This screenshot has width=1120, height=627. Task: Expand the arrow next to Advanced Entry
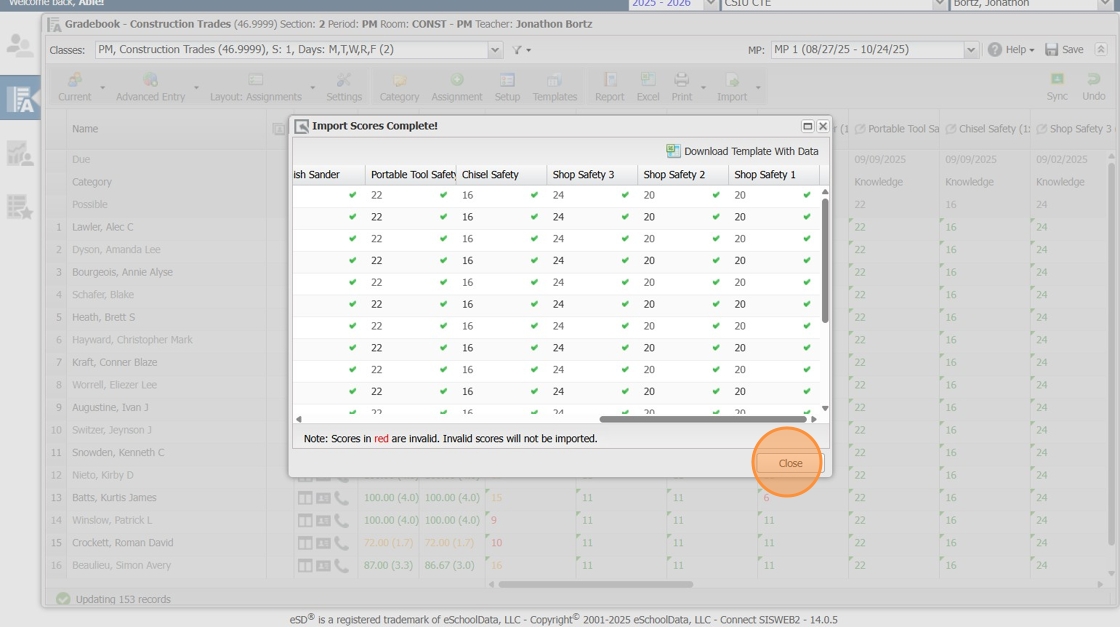(196, 88)
